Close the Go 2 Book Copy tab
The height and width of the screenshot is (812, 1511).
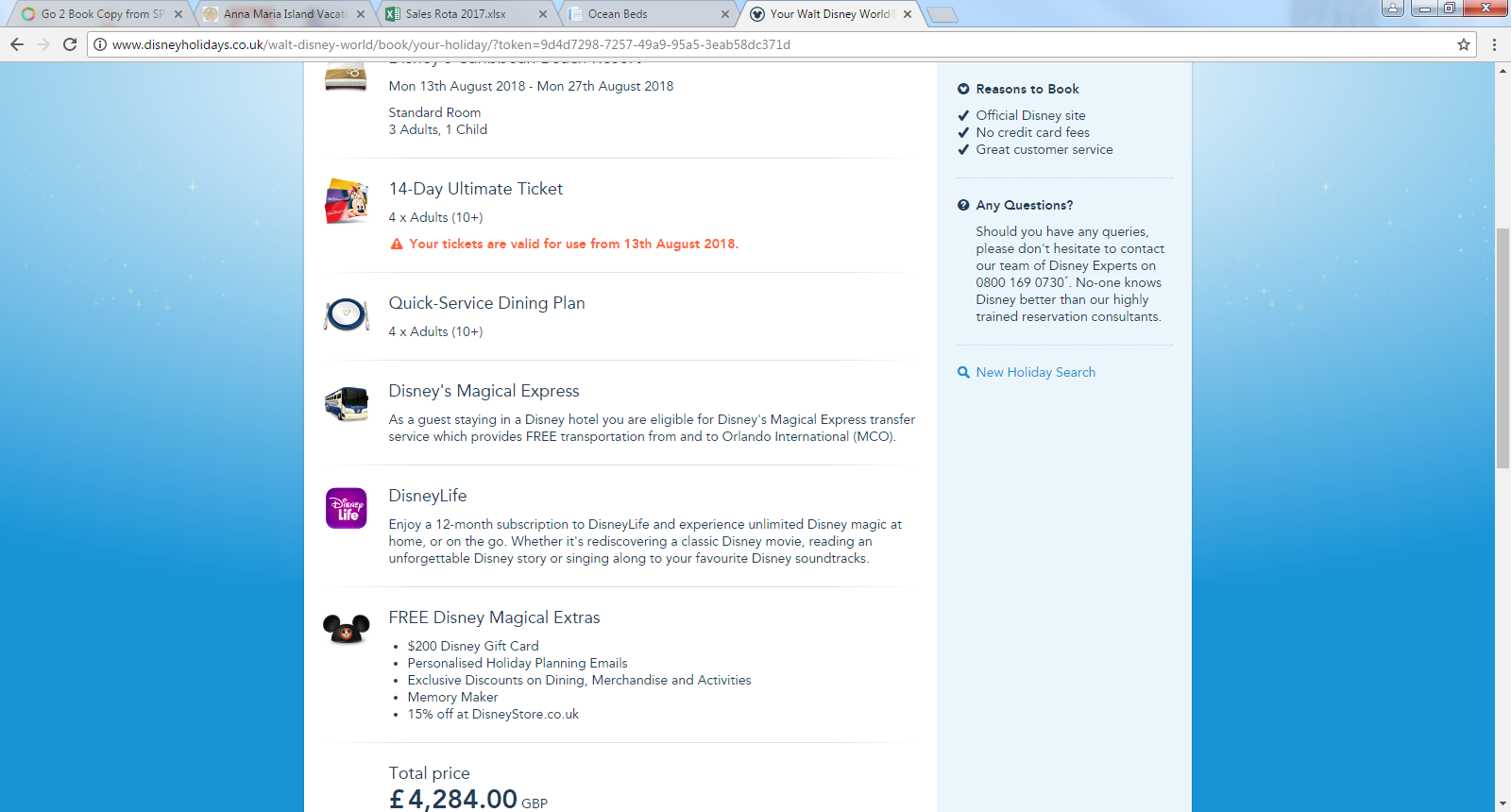tap(178, 14)
